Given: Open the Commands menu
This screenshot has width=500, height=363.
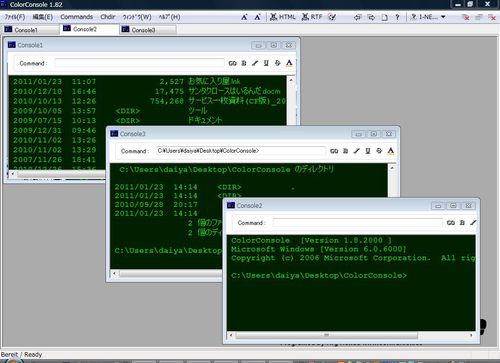Looking at the screenshot, I should coord(77,17).
